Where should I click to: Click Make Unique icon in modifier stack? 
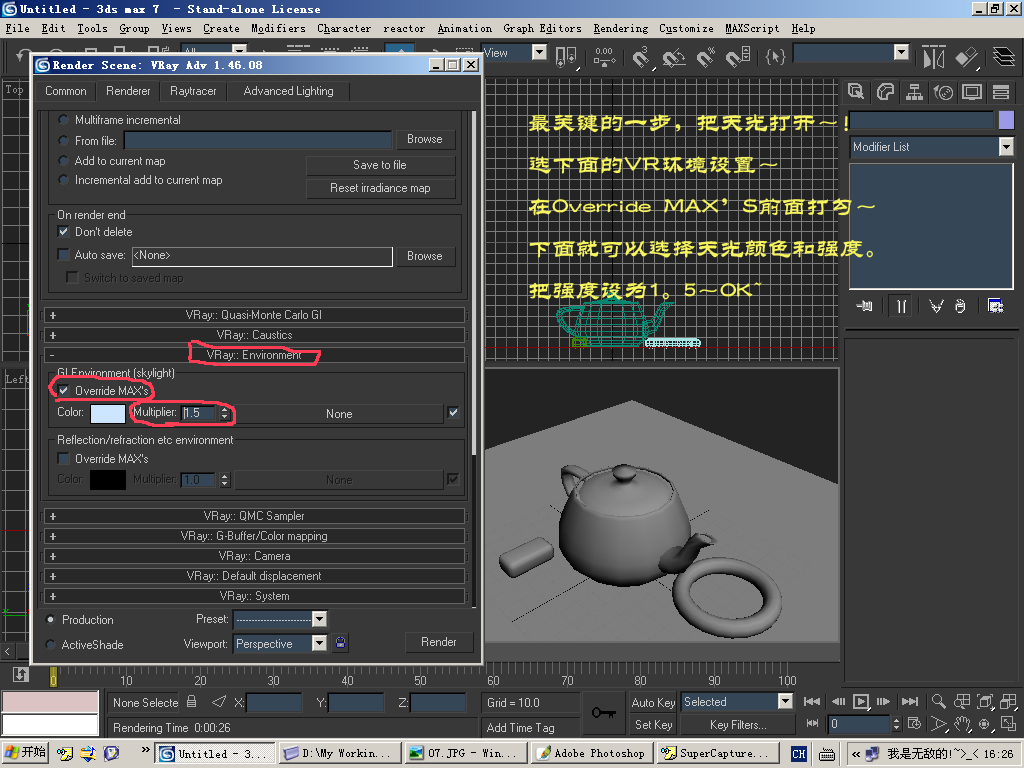click(936, 306)
